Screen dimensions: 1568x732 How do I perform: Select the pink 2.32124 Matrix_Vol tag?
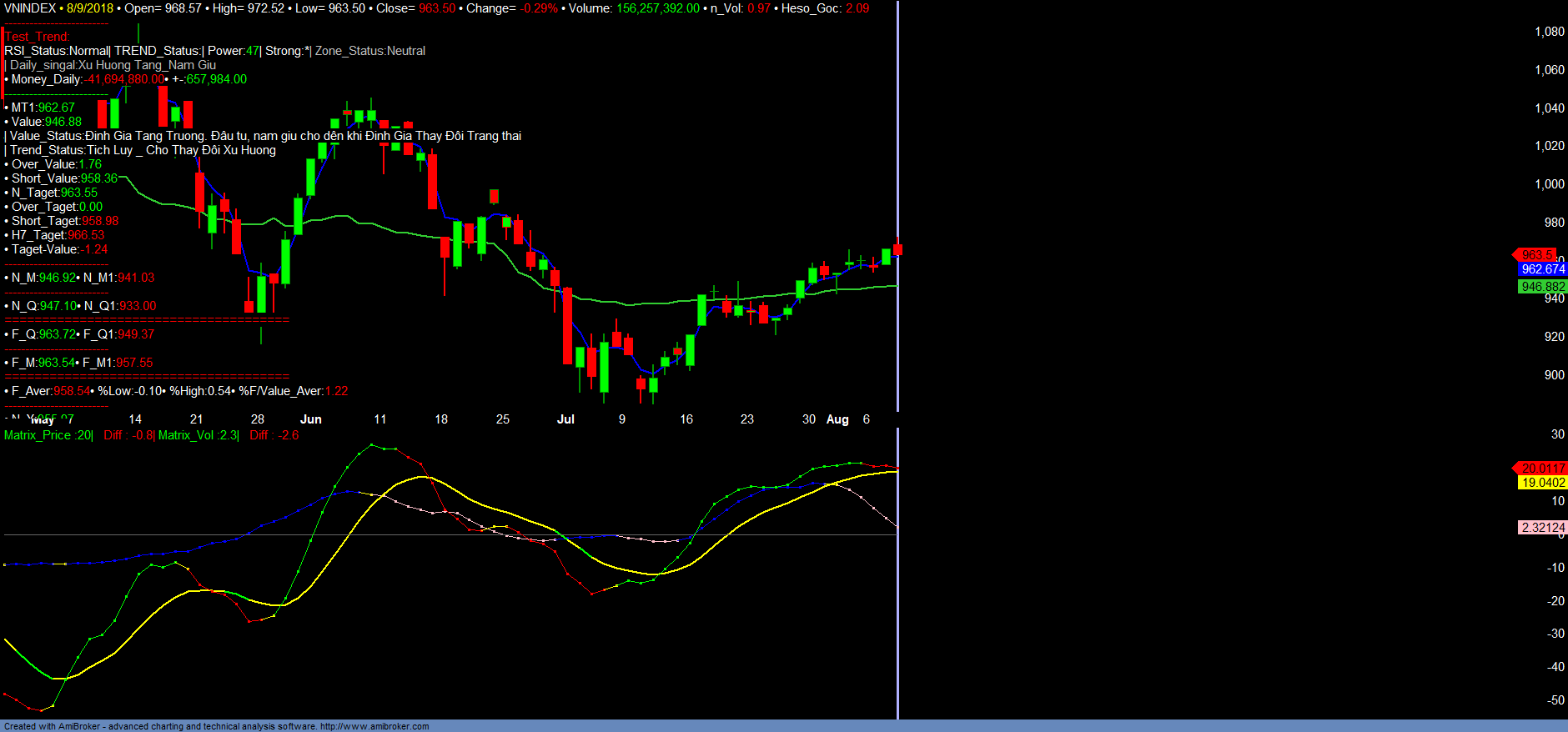point(1542,528)
